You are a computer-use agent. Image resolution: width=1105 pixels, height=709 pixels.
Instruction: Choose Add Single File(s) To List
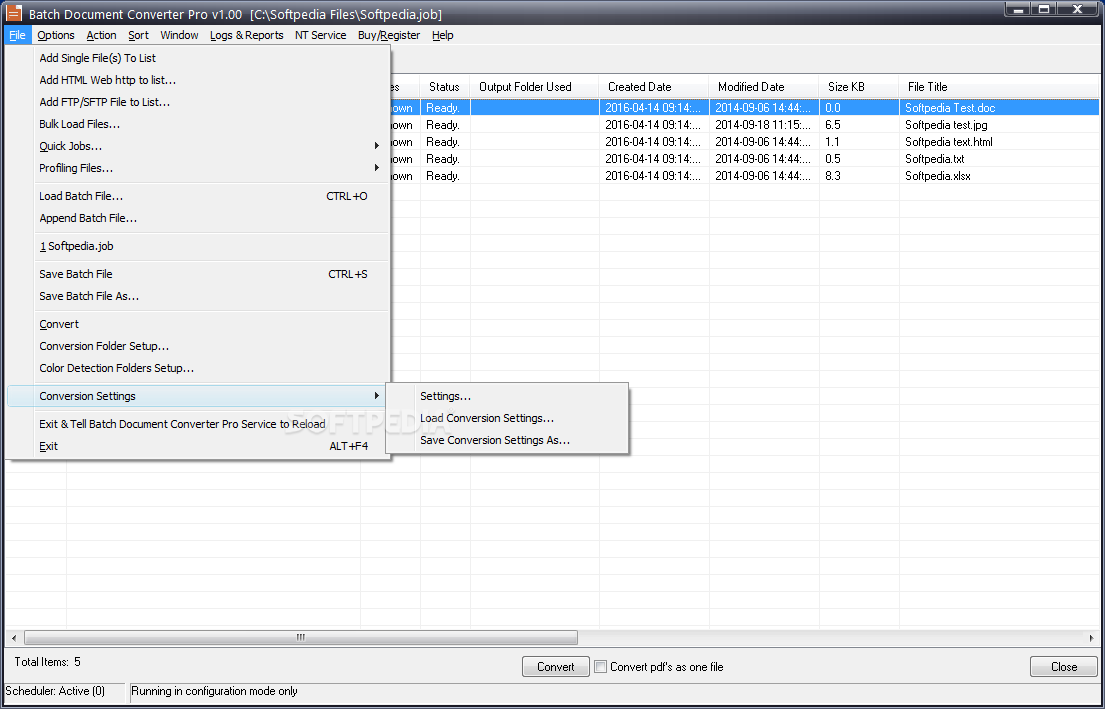197,58
